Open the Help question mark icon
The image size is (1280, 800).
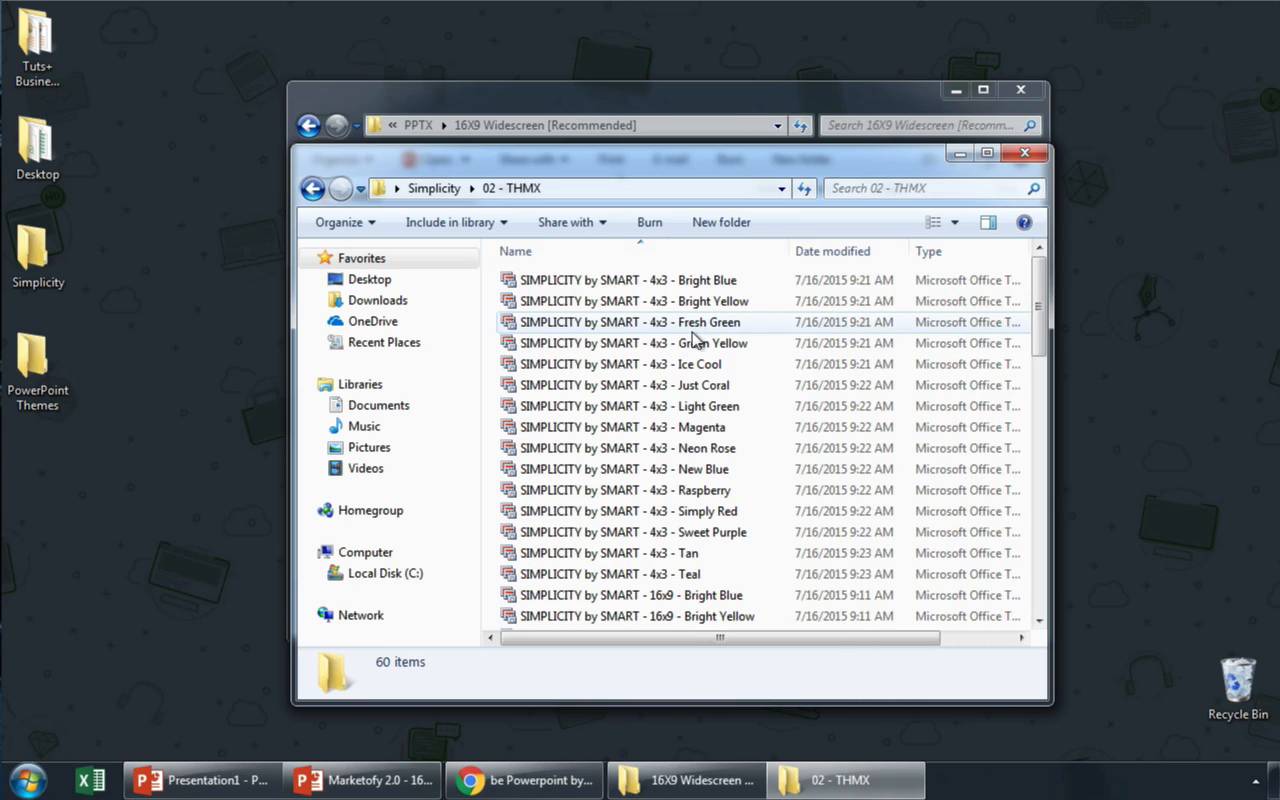tap(1024, 222)
